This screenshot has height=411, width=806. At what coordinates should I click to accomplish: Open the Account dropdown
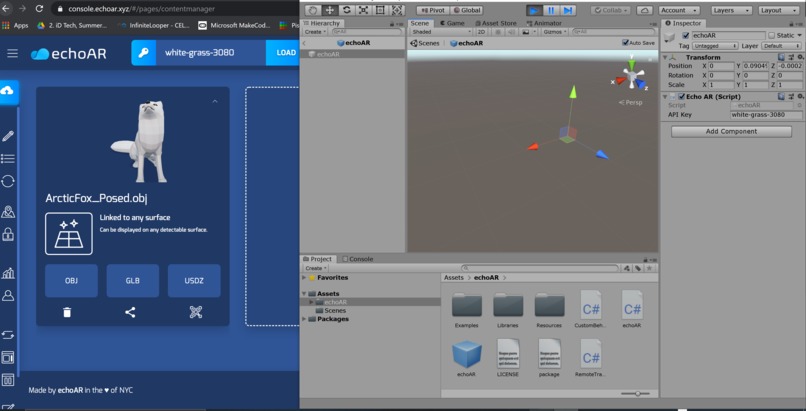(x=679, y=10)
